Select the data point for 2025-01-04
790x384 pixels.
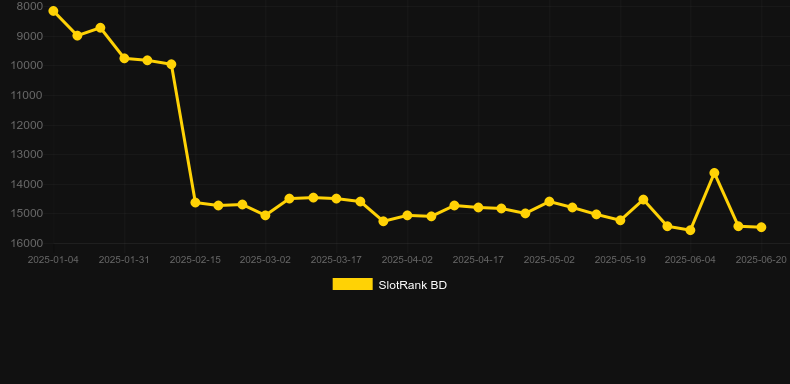[53, 11]
